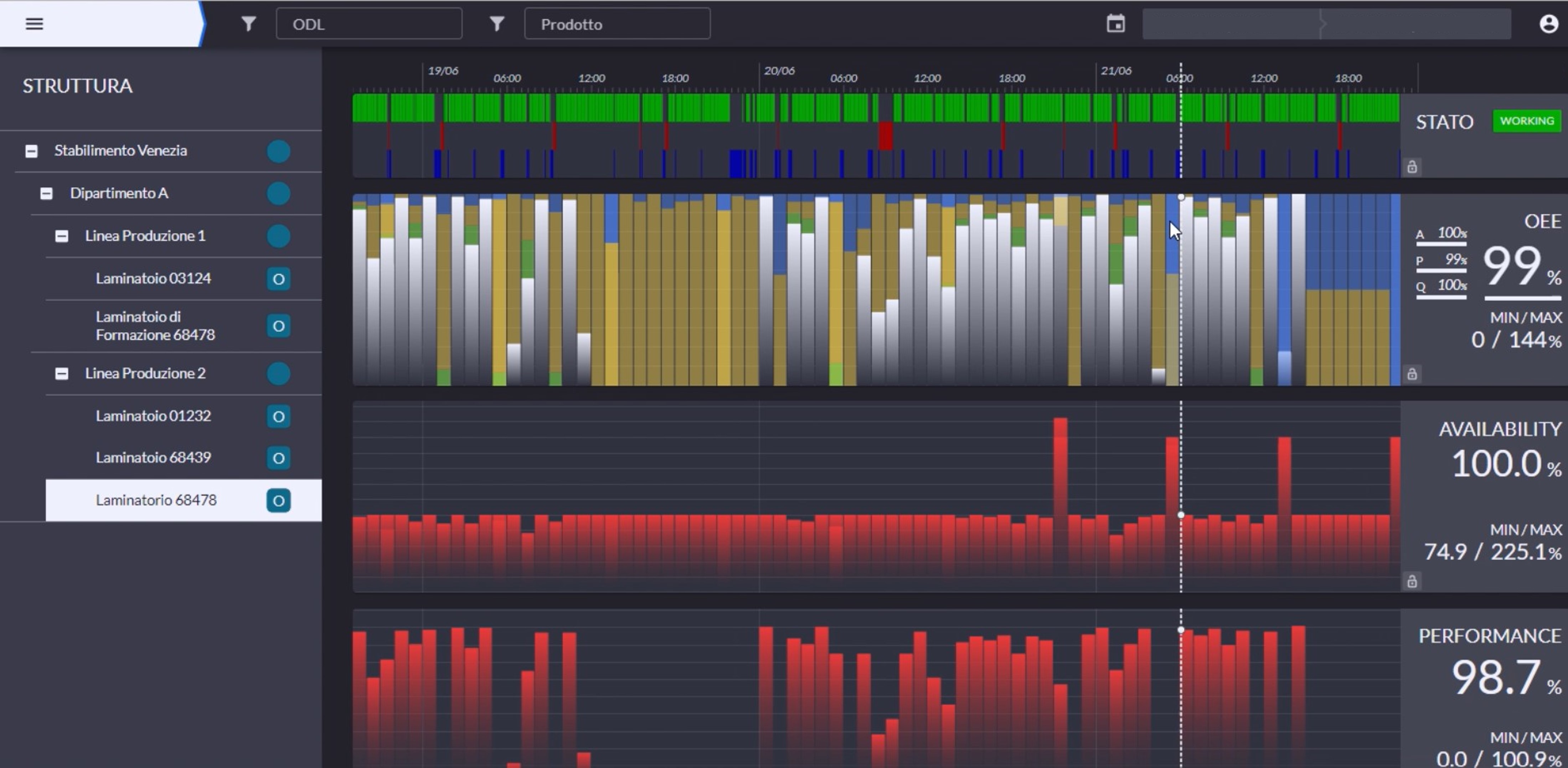Click status circle for Linea Produzione 2
This screenshot has height=768, width=1568.
coord(278,373)
